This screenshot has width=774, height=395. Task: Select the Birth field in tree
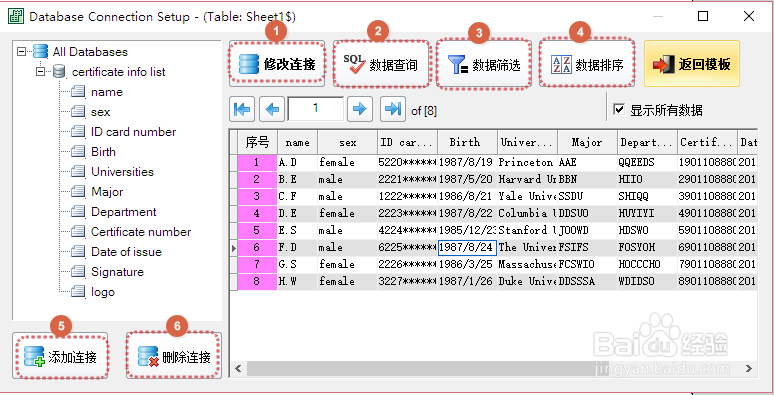(103, 152)
